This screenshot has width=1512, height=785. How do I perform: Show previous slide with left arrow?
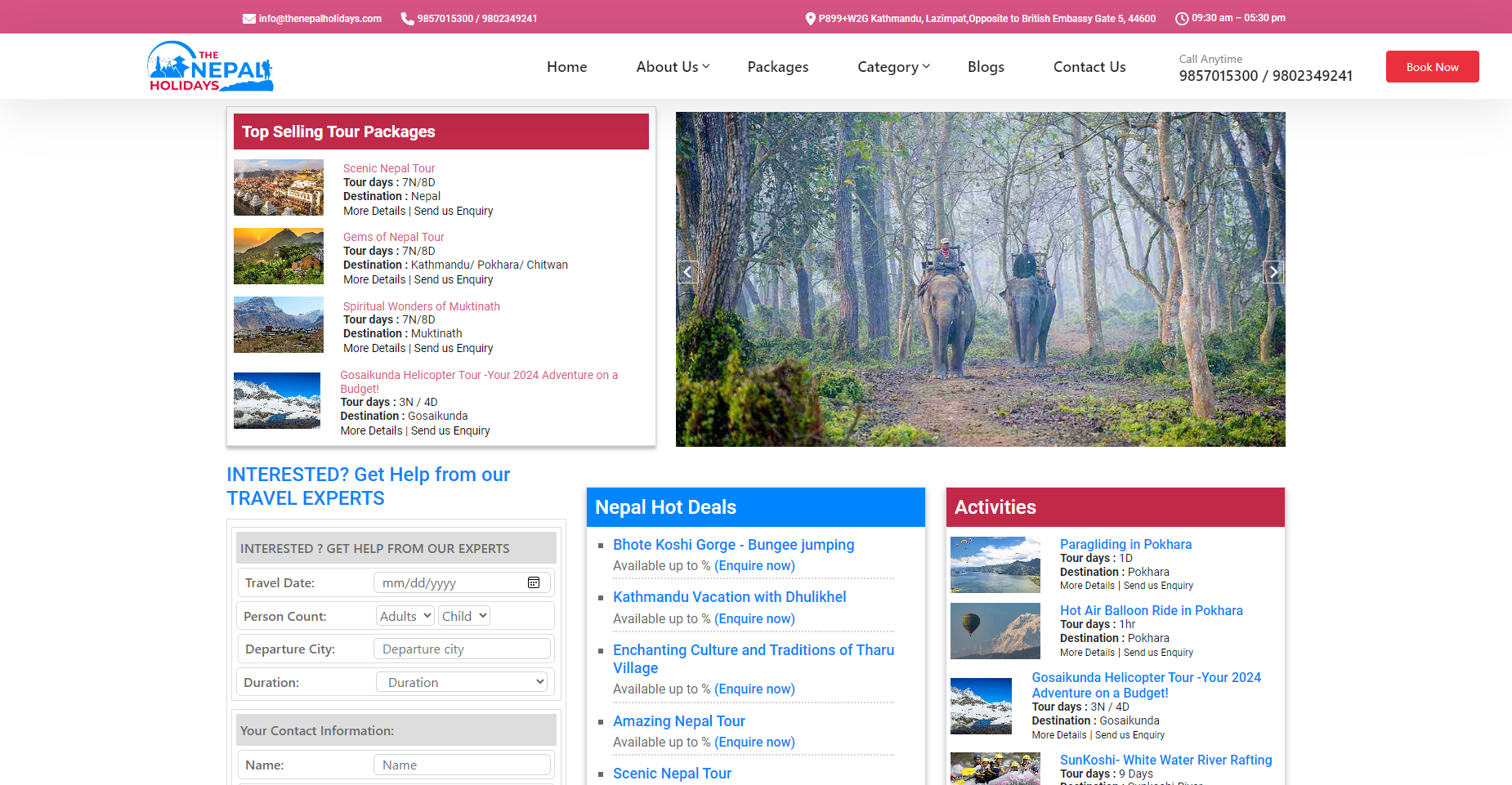(687, 272)
